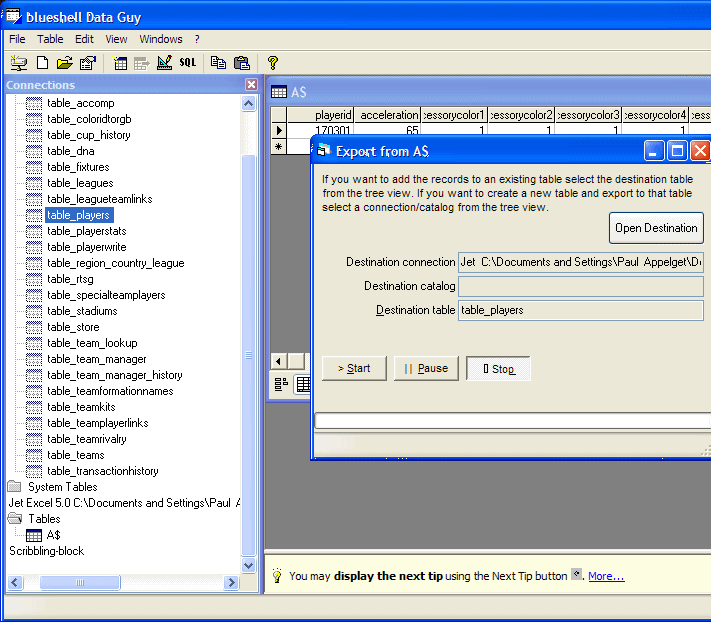Click the properties toolbar icon

[88, 63]
